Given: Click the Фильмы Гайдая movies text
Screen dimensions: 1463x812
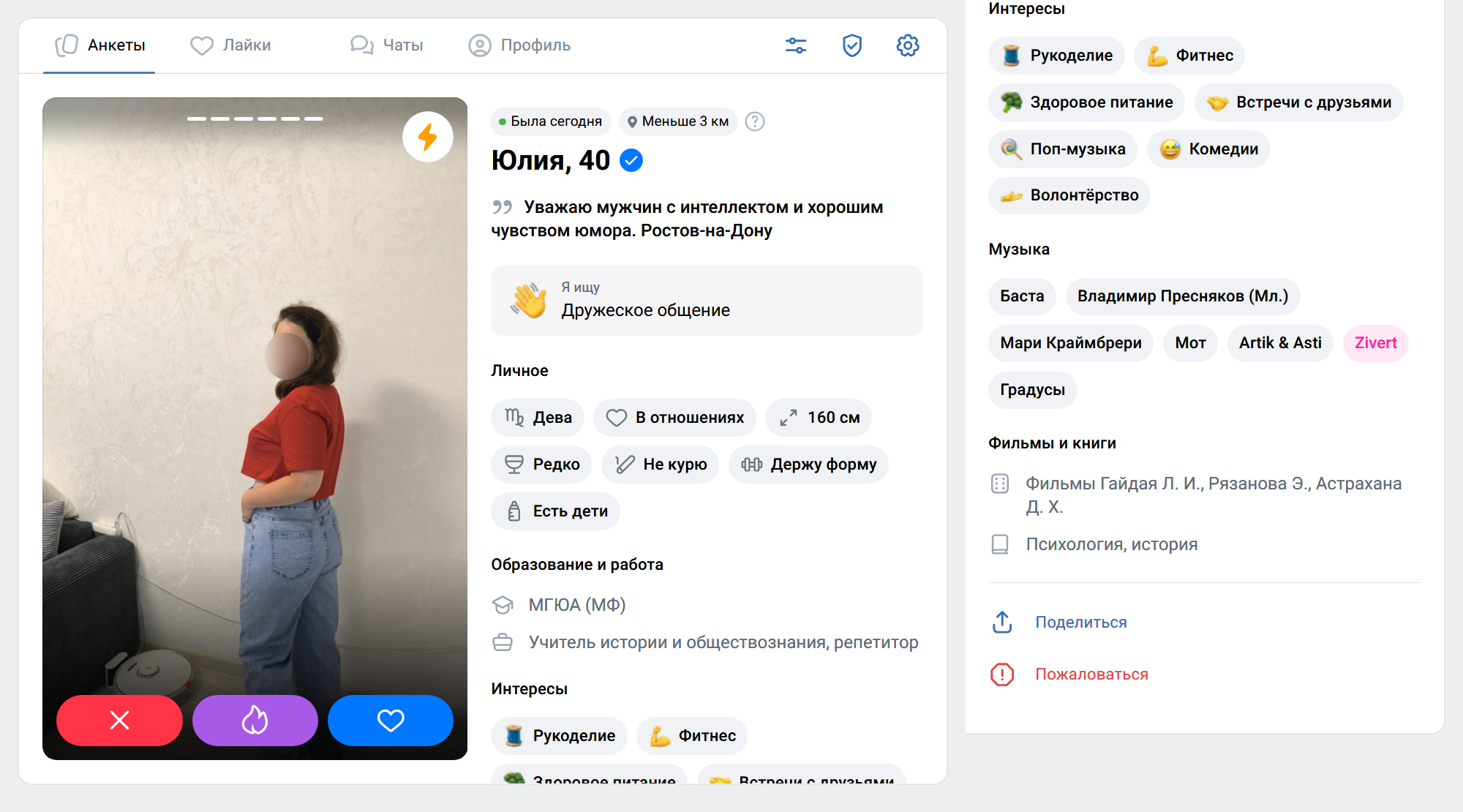Looking at the screenshot, I should (x=1214, y=495).
